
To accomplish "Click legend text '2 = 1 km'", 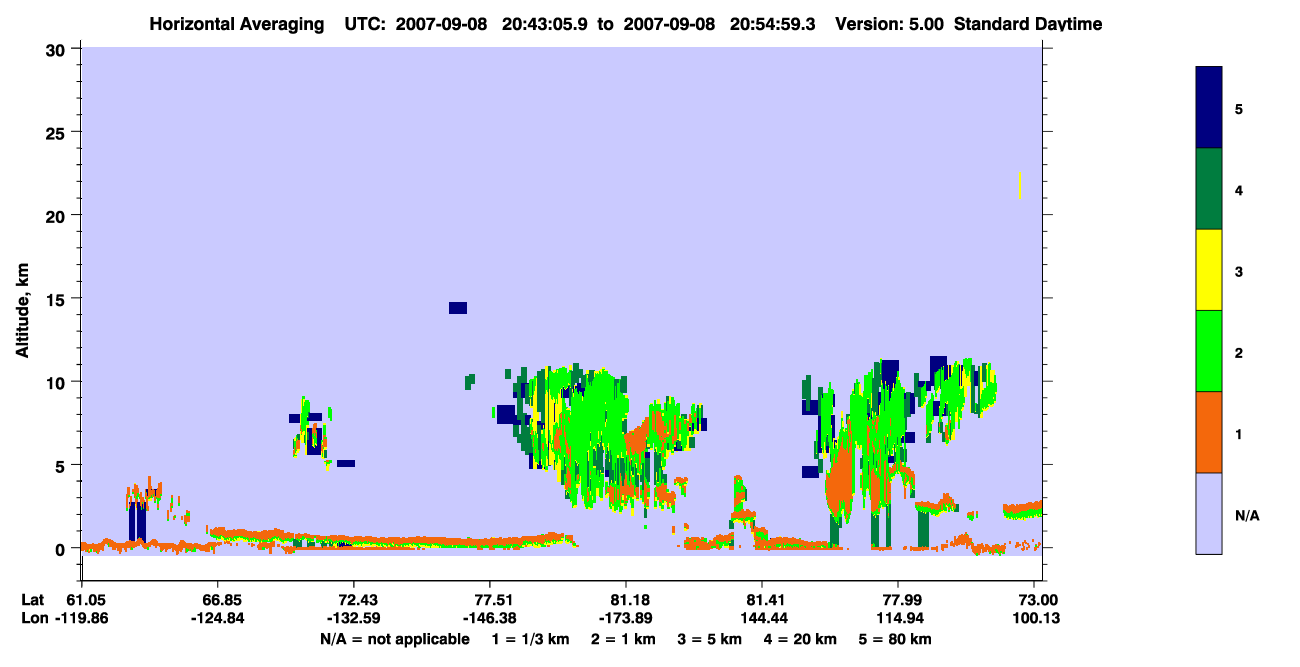I will point(622,639).
